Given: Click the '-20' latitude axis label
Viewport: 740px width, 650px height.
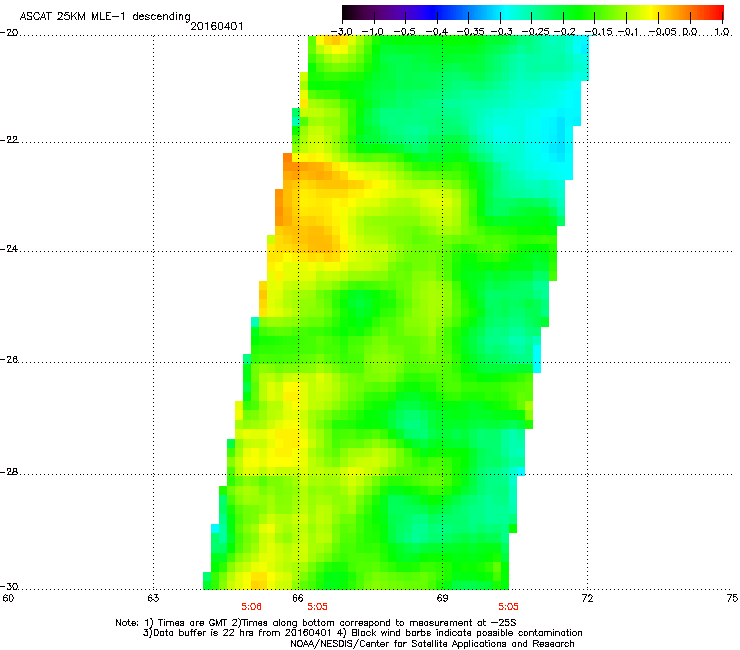Looking at the screenshot, I should pyautogui.click(x=9, y=33).
